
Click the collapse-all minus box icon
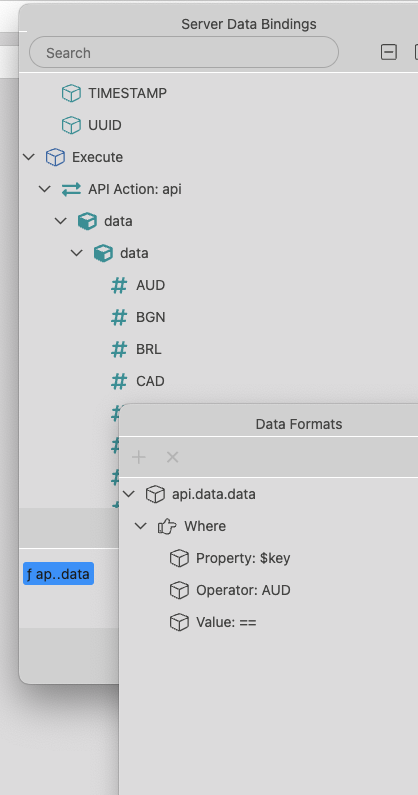tap(389, 52)
